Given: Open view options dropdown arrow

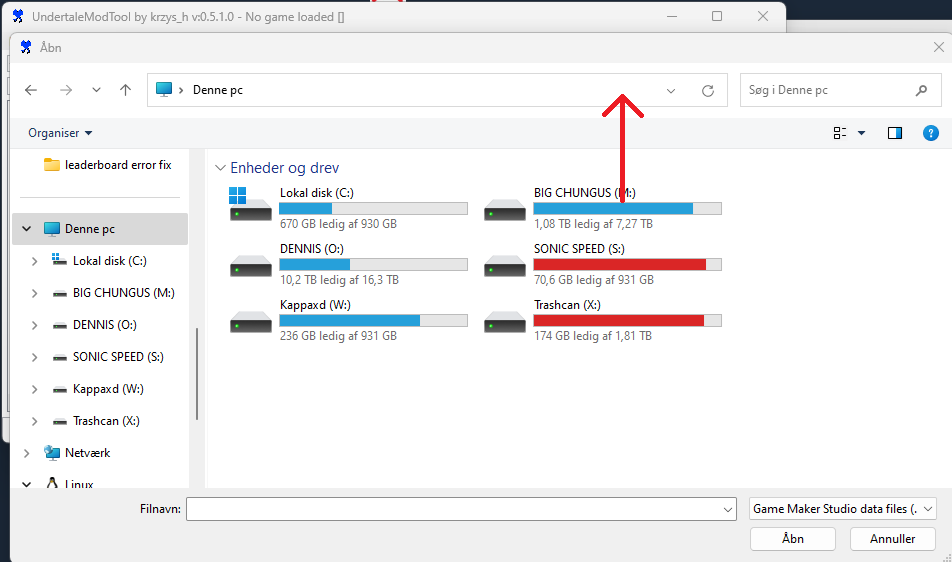Looking at the screenshot, I should [x=861, y=133].
